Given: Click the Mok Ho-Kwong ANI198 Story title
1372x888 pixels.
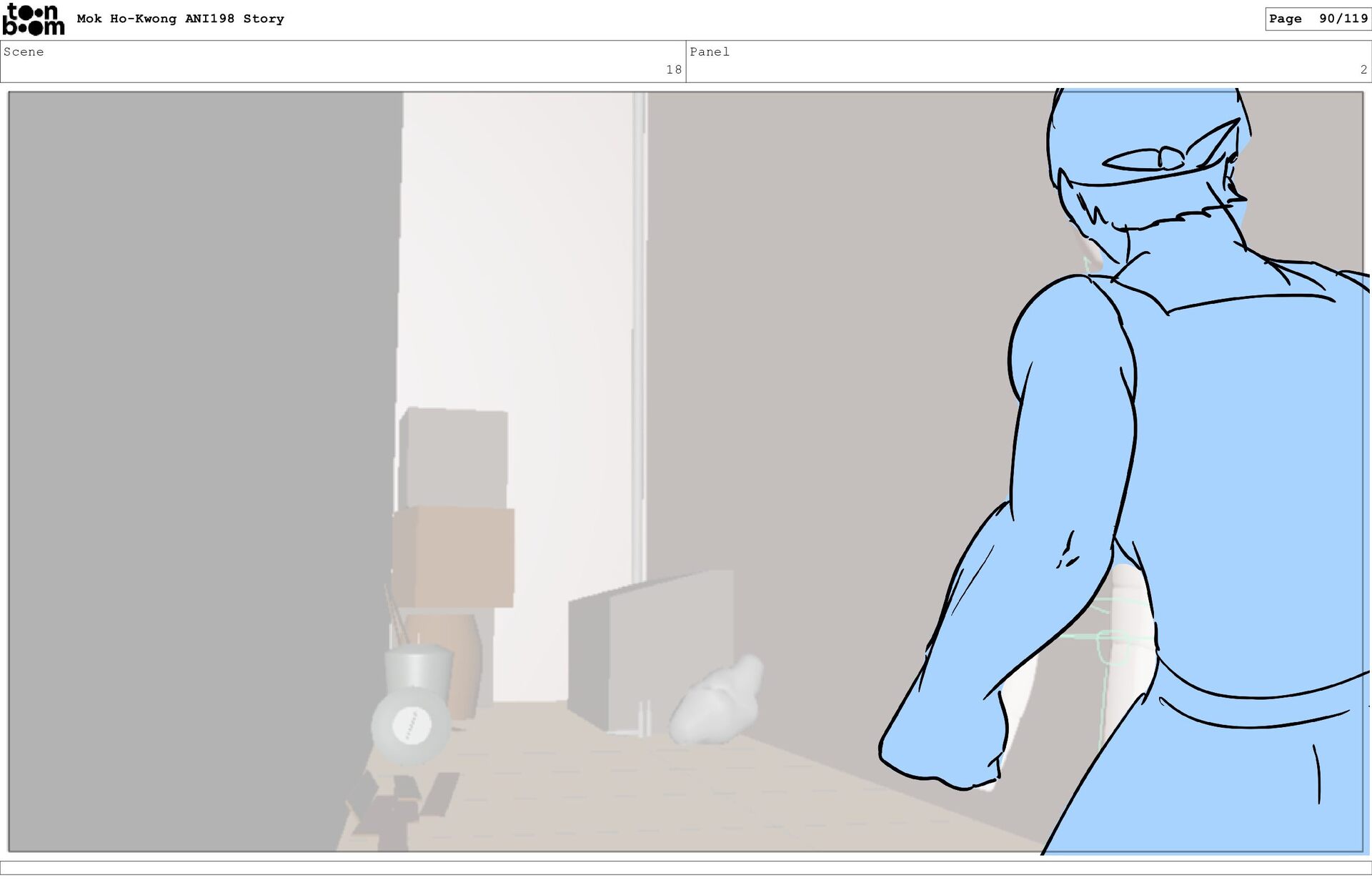Looking at the screenshot, I should pos(180,19).
